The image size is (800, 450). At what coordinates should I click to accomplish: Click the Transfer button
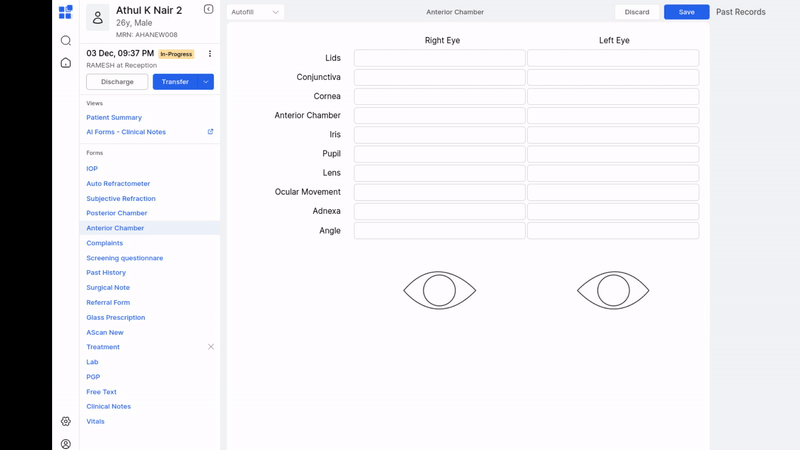[175, 82]
